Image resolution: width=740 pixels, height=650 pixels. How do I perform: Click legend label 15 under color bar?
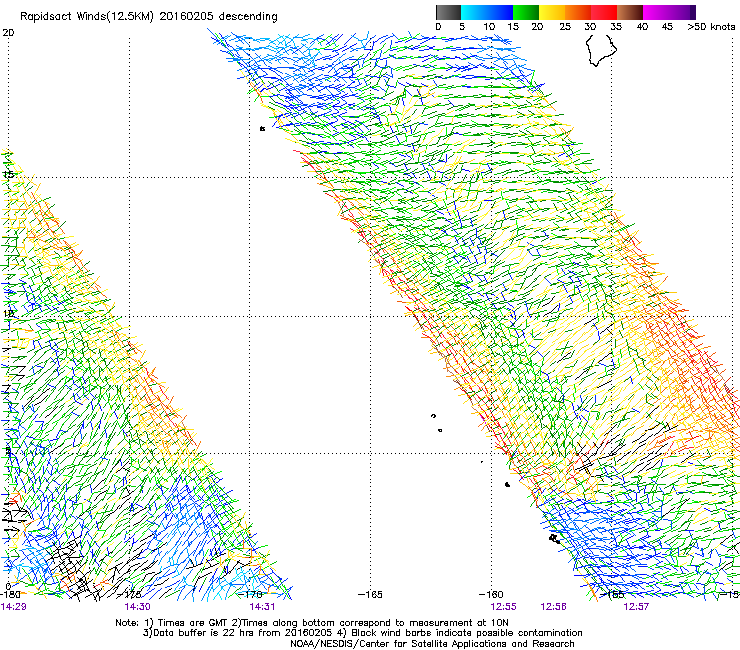(513, 26)
